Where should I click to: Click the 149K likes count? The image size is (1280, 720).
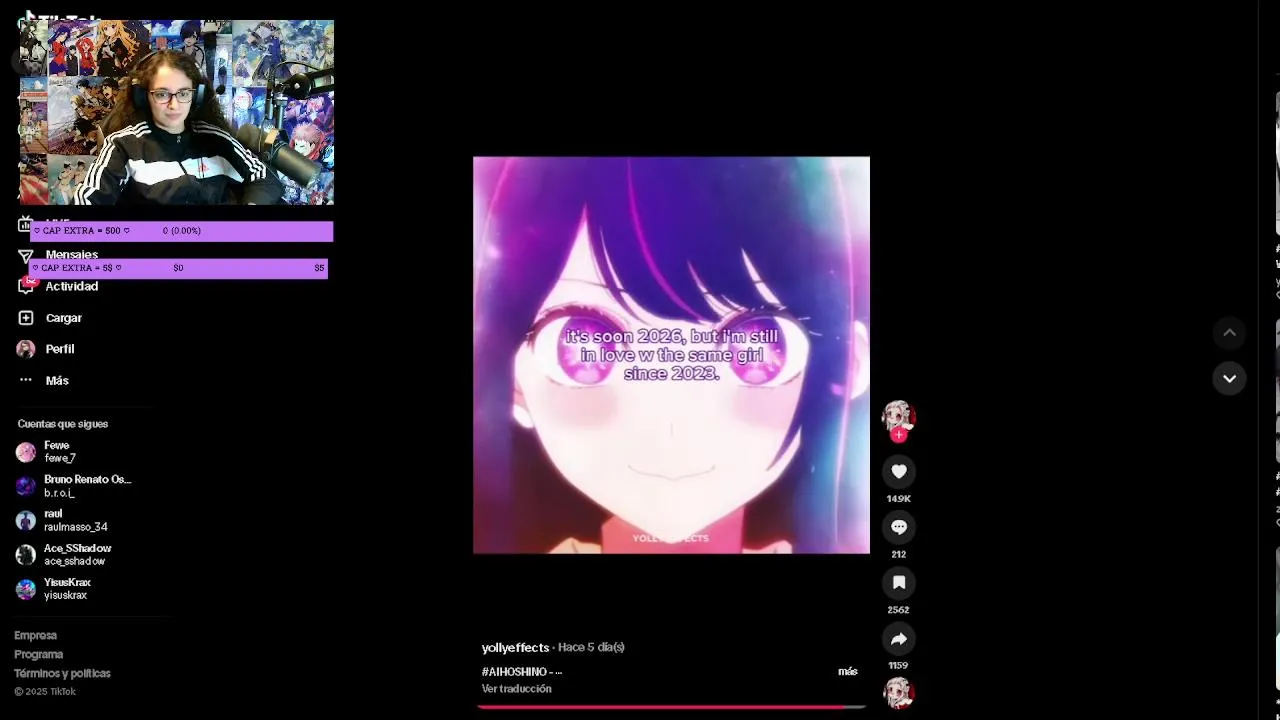[898, 499]
